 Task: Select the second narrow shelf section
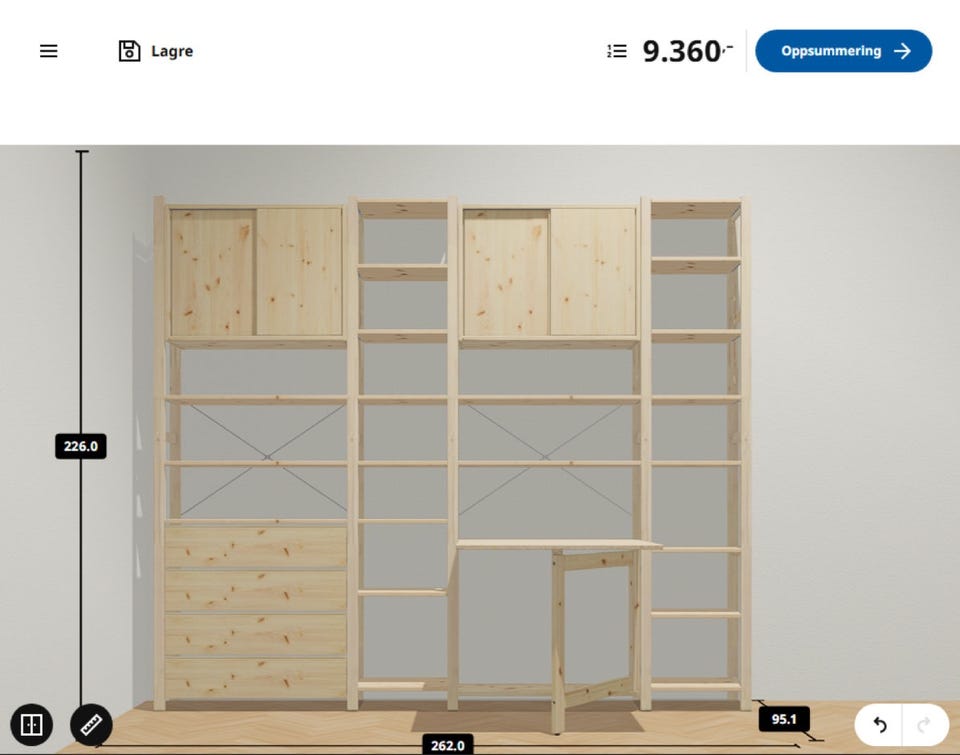click(x=402, y=453)
